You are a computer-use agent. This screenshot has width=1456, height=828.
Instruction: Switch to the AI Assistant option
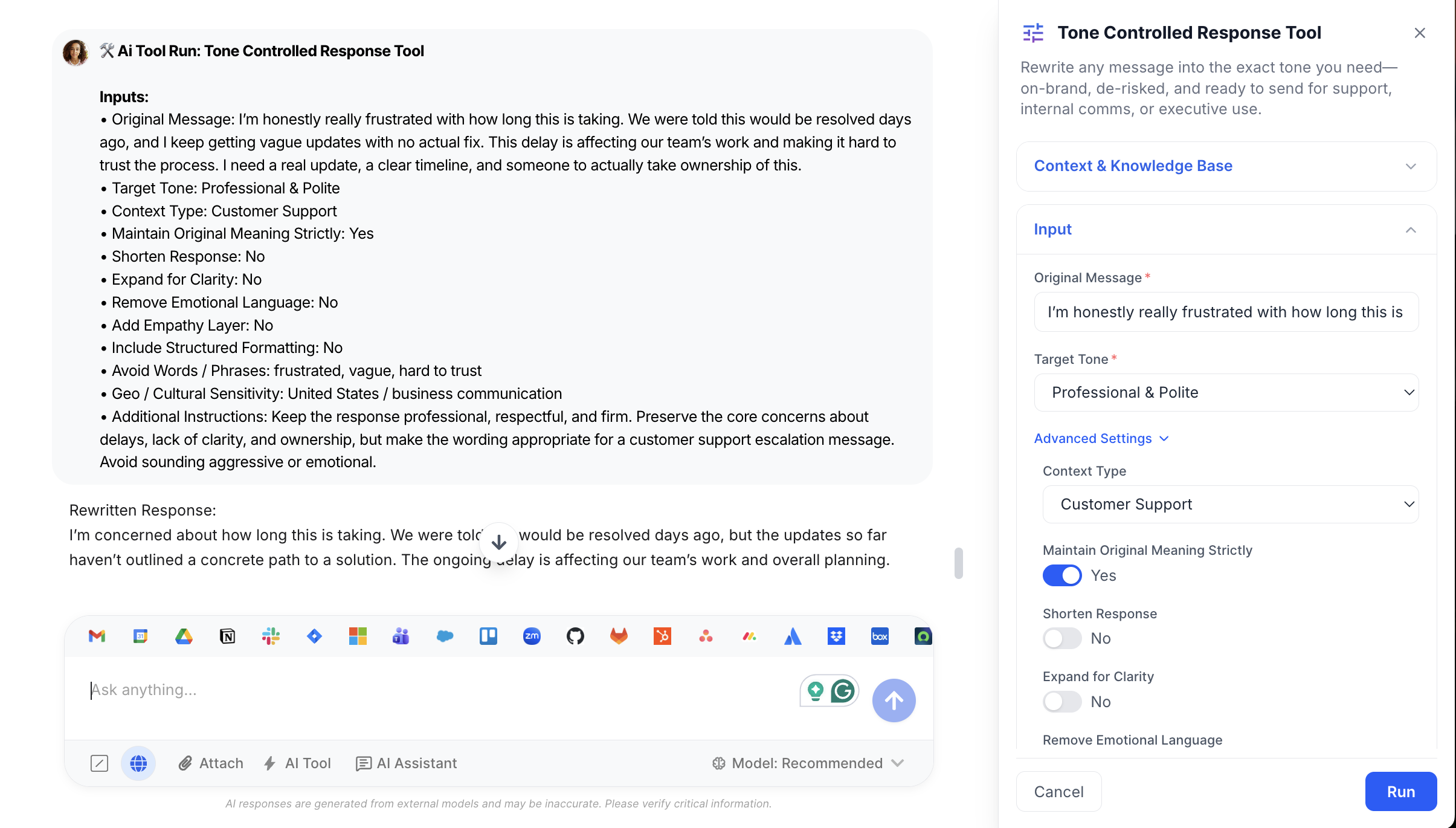pos(407,763)
